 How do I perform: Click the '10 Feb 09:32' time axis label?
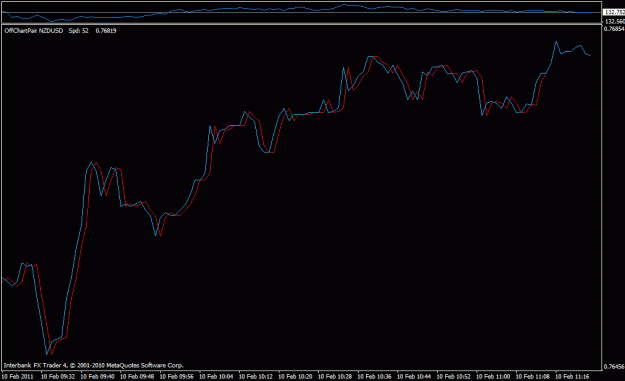58,377
